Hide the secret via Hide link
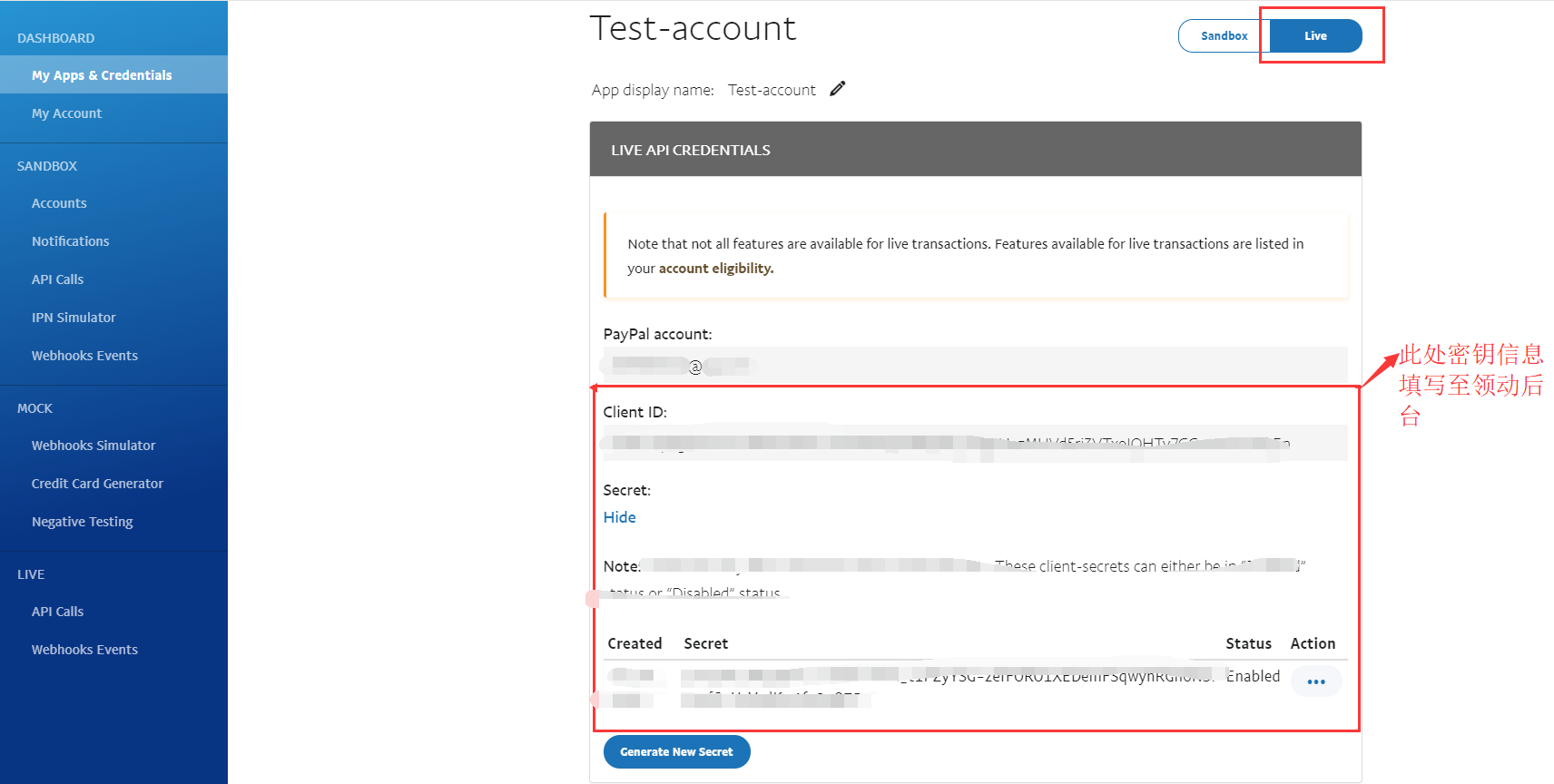This screenshot has height=784, width=1554. tap(619, 517)
